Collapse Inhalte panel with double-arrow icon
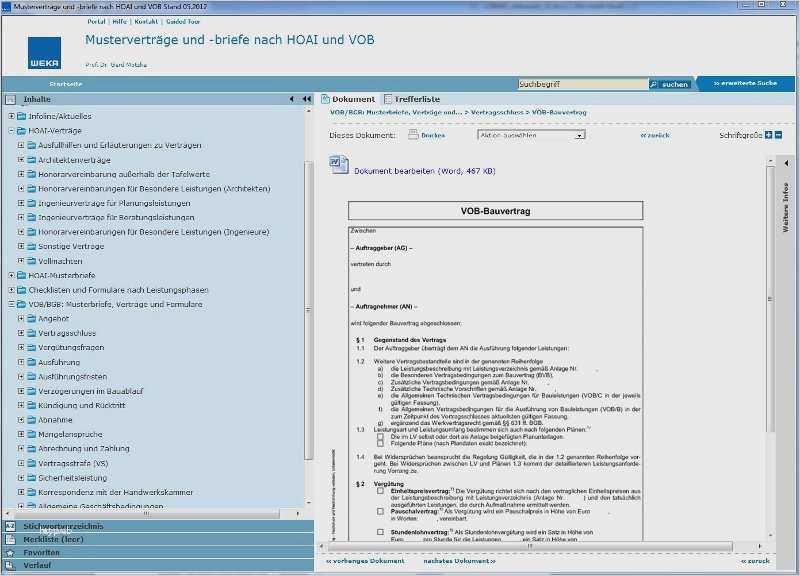 pos(306,99)
